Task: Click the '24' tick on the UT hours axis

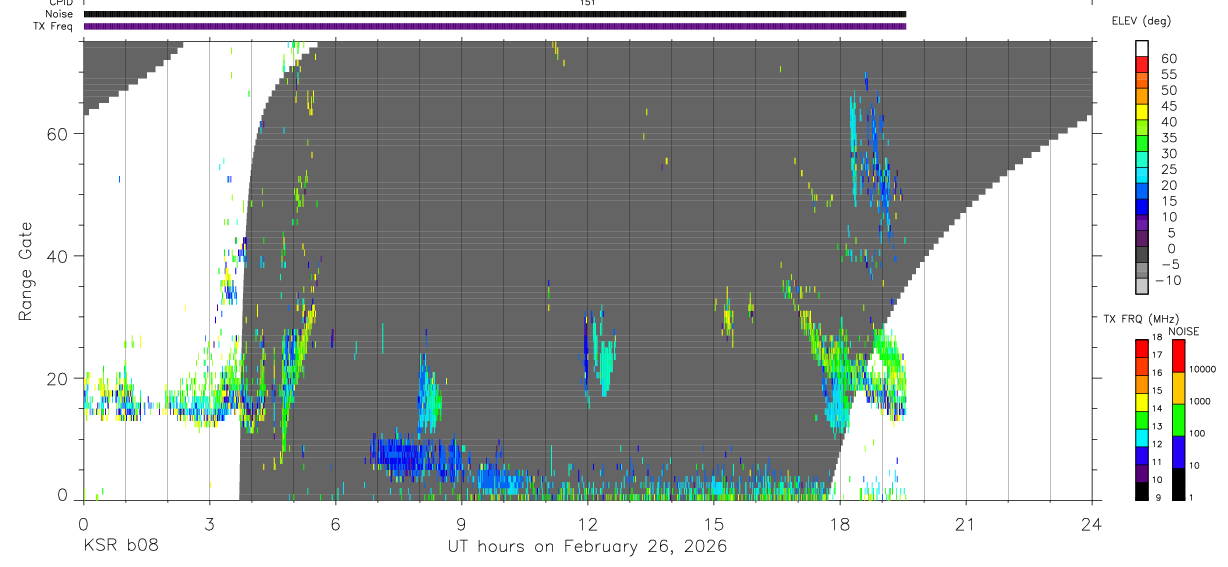Action: [1091, 524]
